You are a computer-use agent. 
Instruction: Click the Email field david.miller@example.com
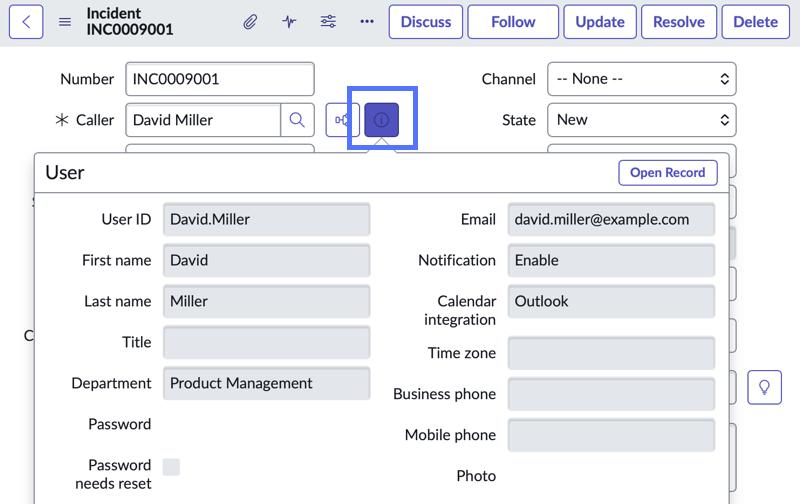click(611, 219)
